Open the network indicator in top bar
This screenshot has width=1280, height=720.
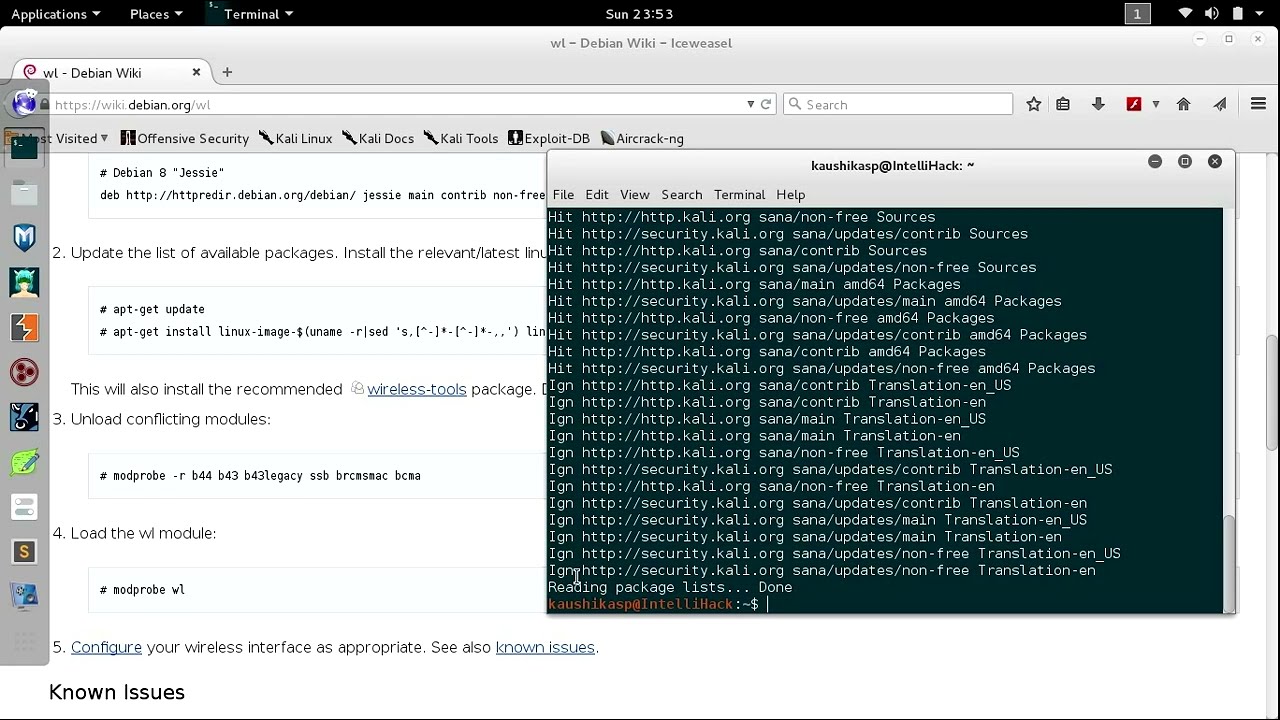click(1186, 14)
